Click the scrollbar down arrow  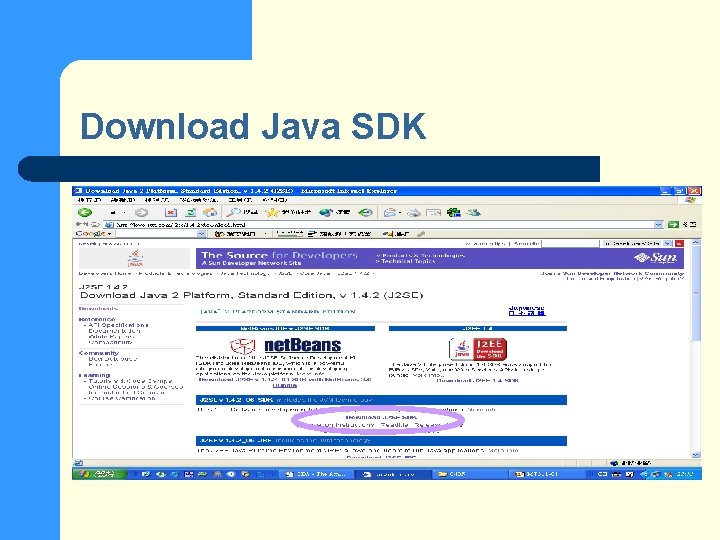[x=696, y=455]
